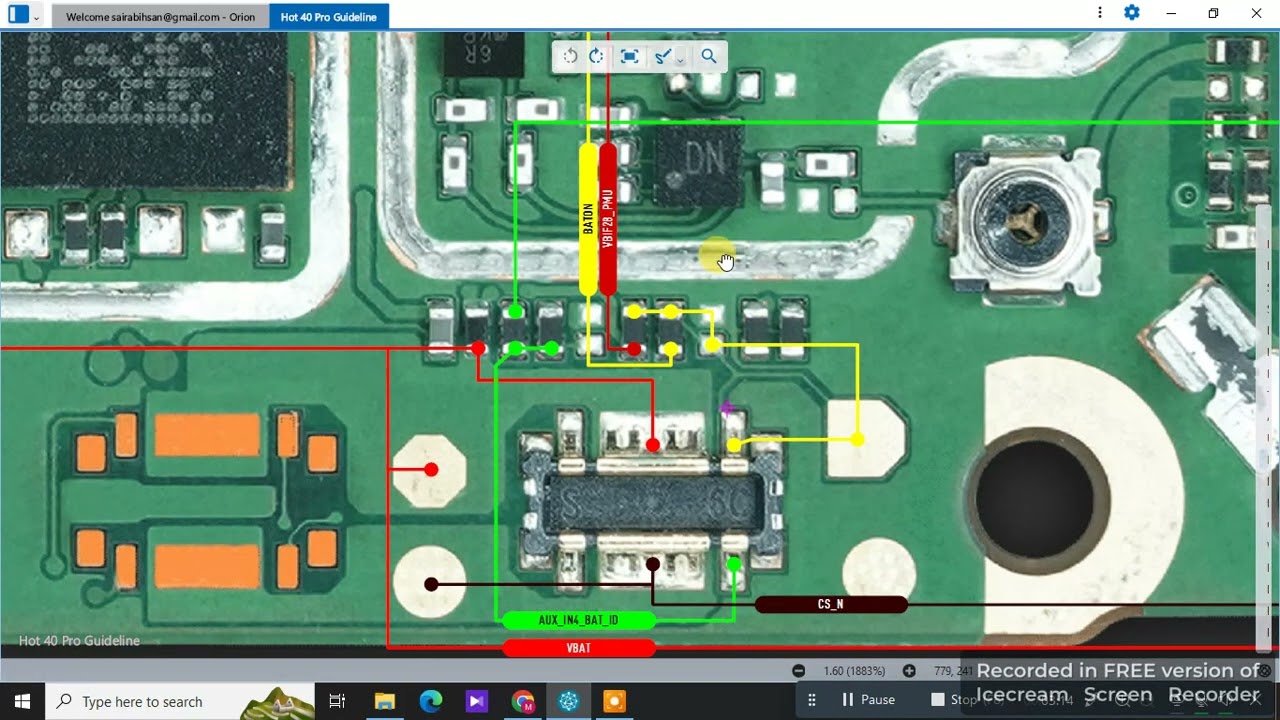Grab the recorder toolbar drag handle
Viewport: 1280px width, 720px height.
coord(812,699)
